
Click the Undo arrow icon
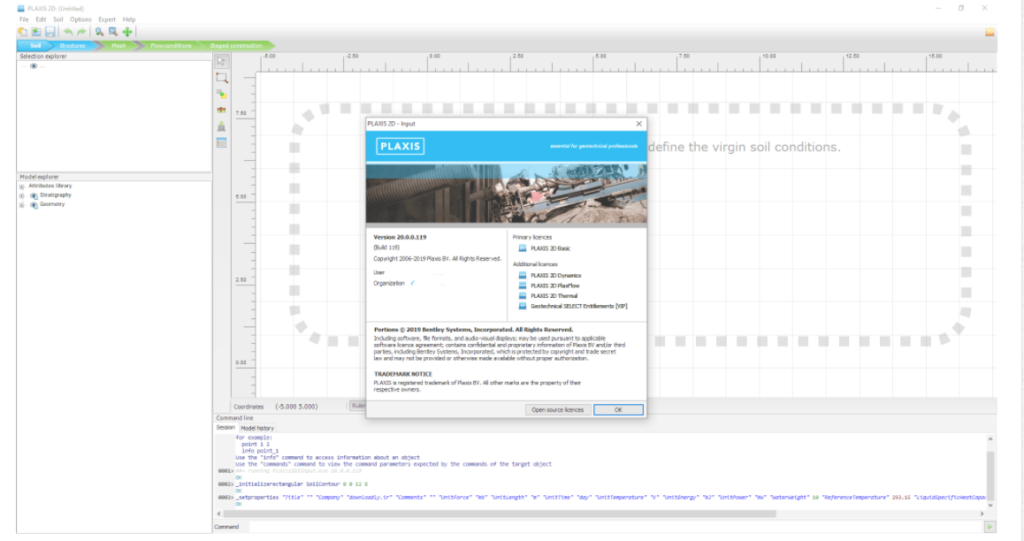click(x=68, y=32)
